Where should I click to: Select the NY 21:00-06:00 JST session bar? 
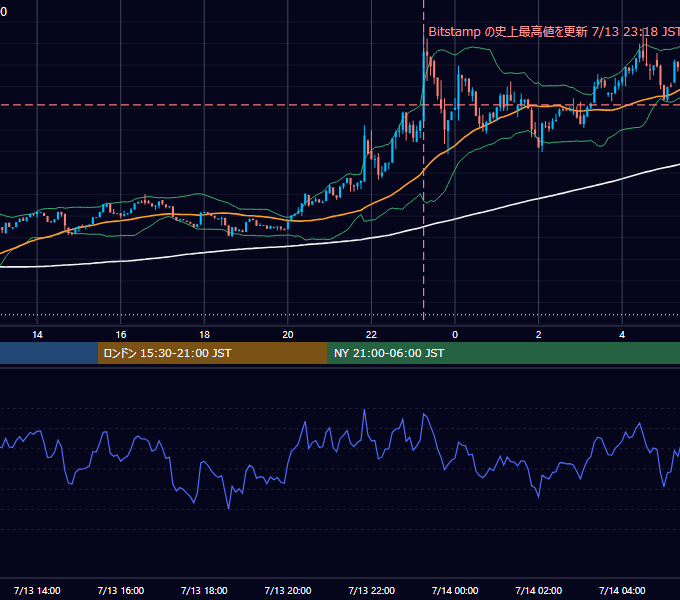point(503,353)
